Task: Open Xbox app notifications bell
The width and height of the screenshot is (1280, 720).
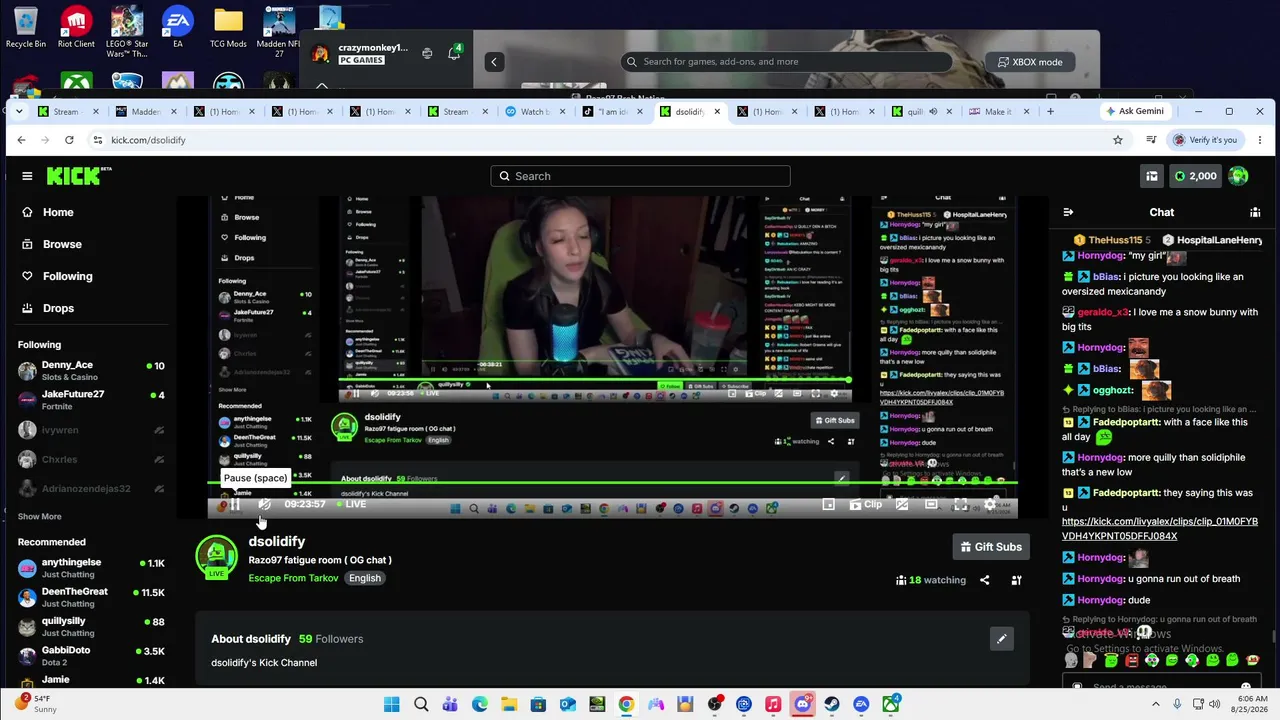Action: [454, 54]
